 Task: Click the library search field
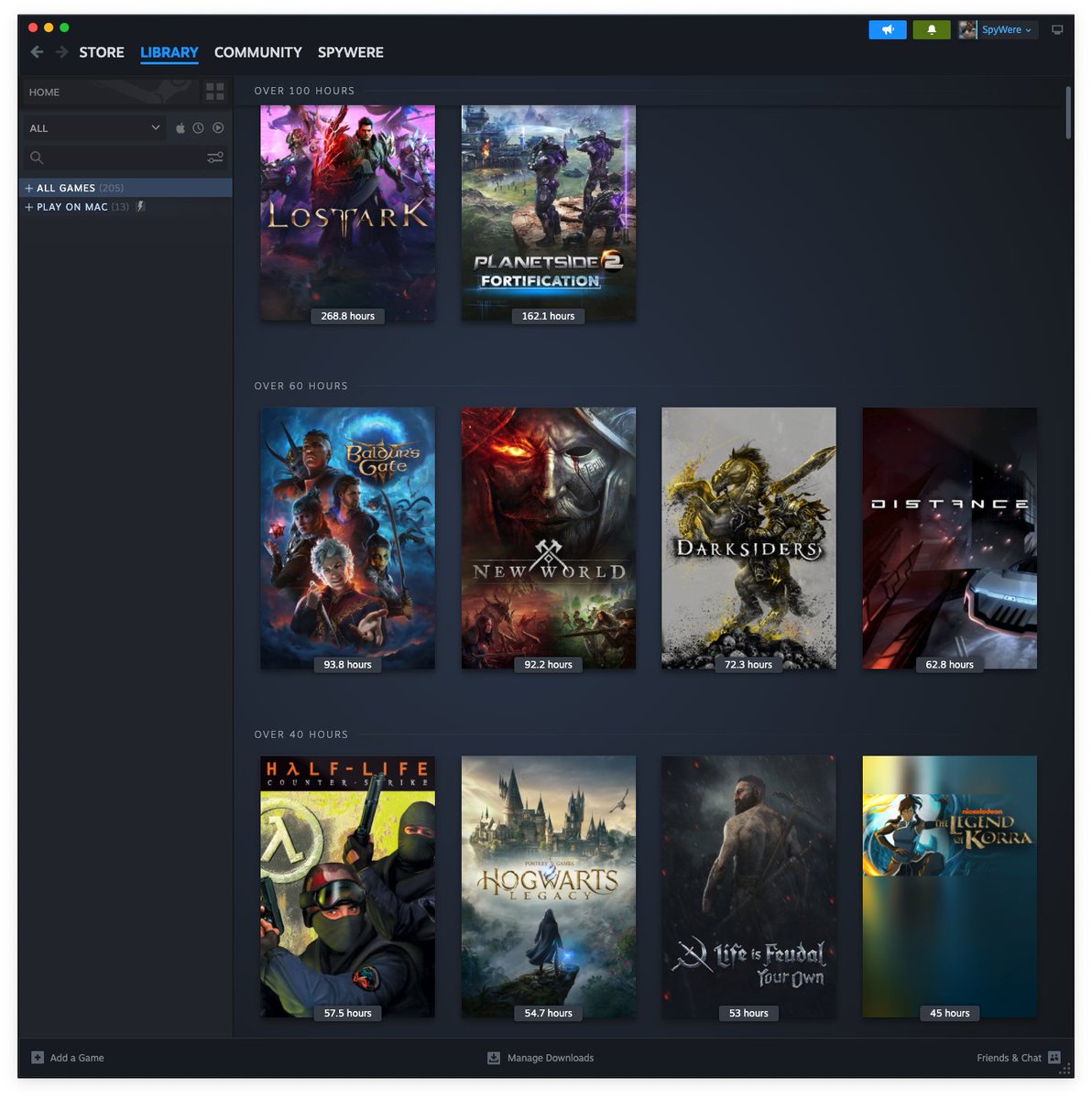click(x=126, y=158)
